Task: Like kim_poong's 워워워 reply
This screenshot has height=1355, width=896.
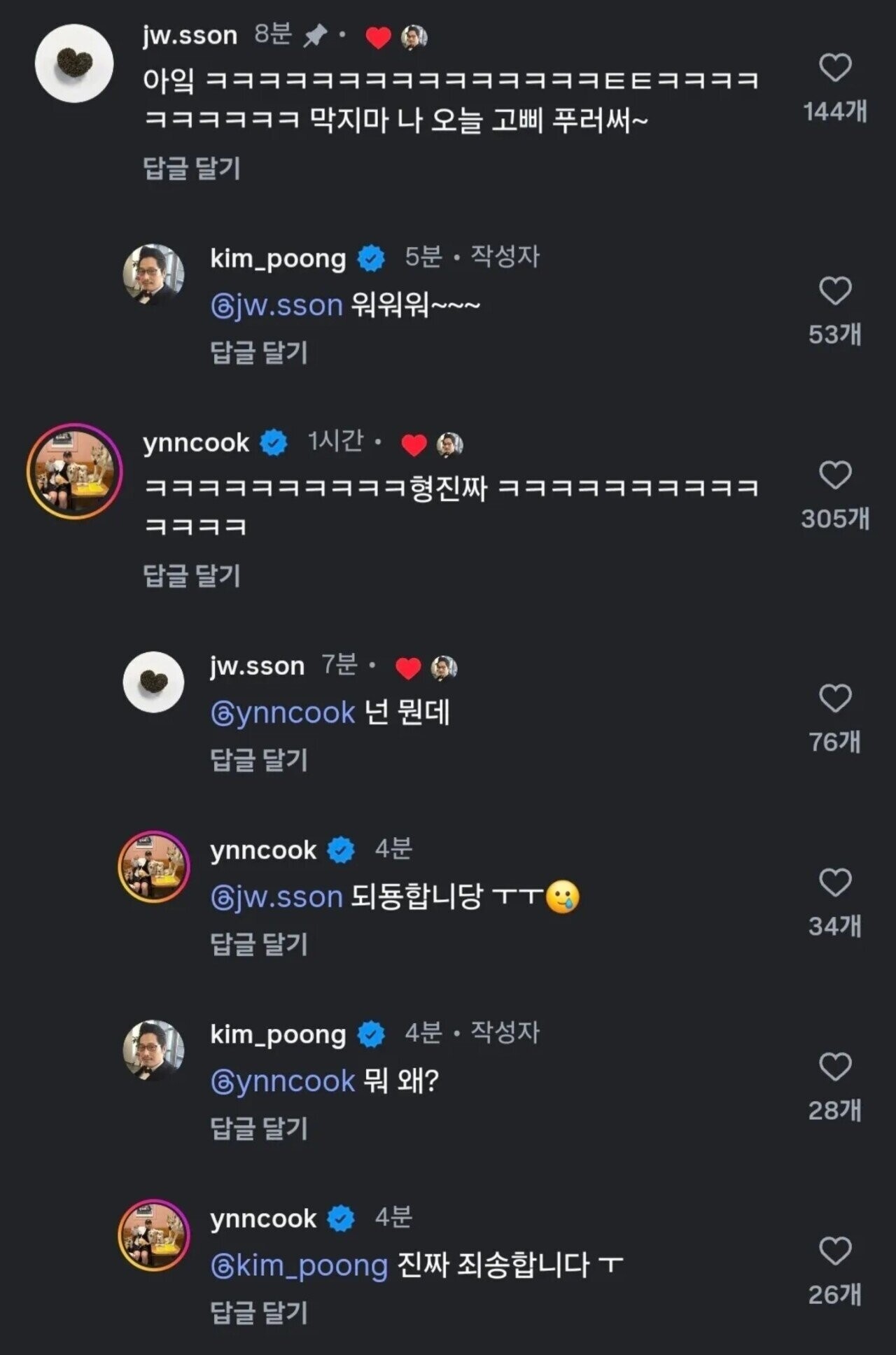Action: tap(834, 291)
